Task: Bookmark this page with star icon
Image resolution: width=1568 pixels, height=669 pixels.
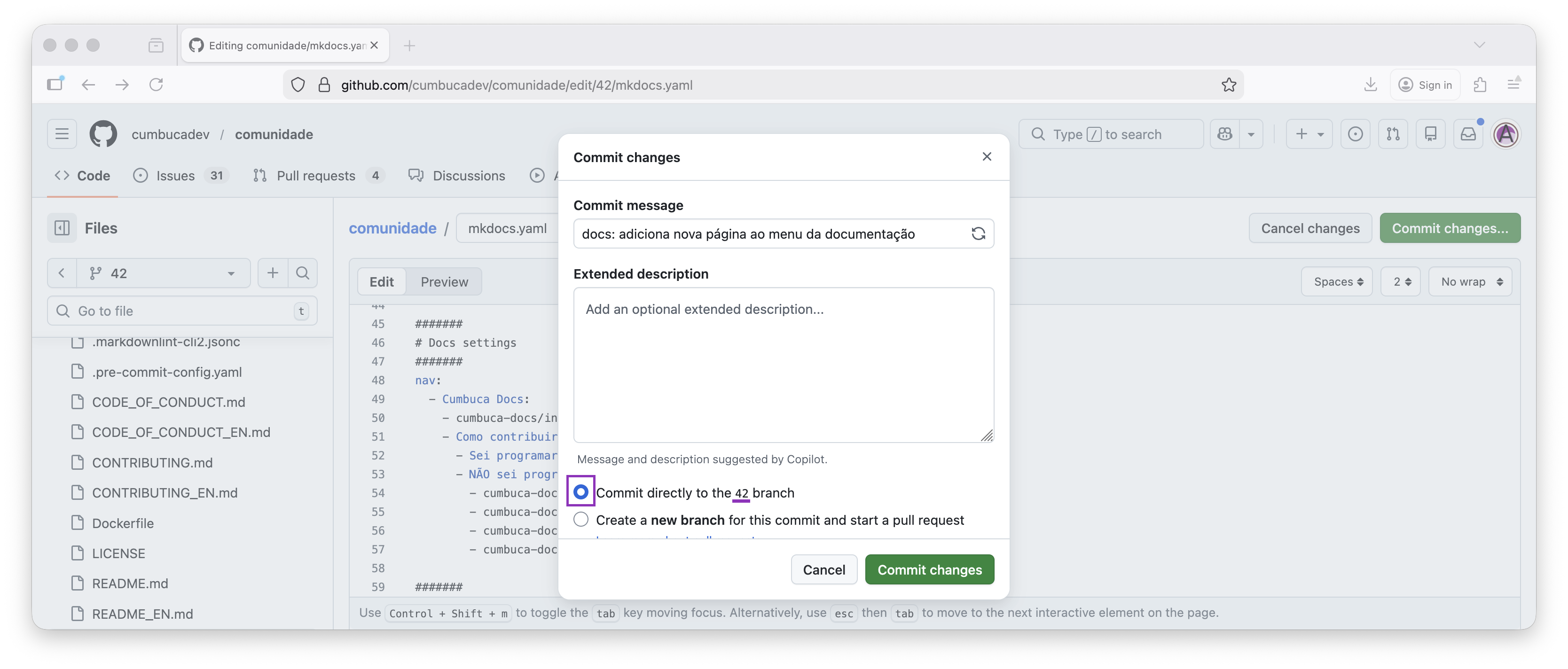Action: (x=1228, y=85)
